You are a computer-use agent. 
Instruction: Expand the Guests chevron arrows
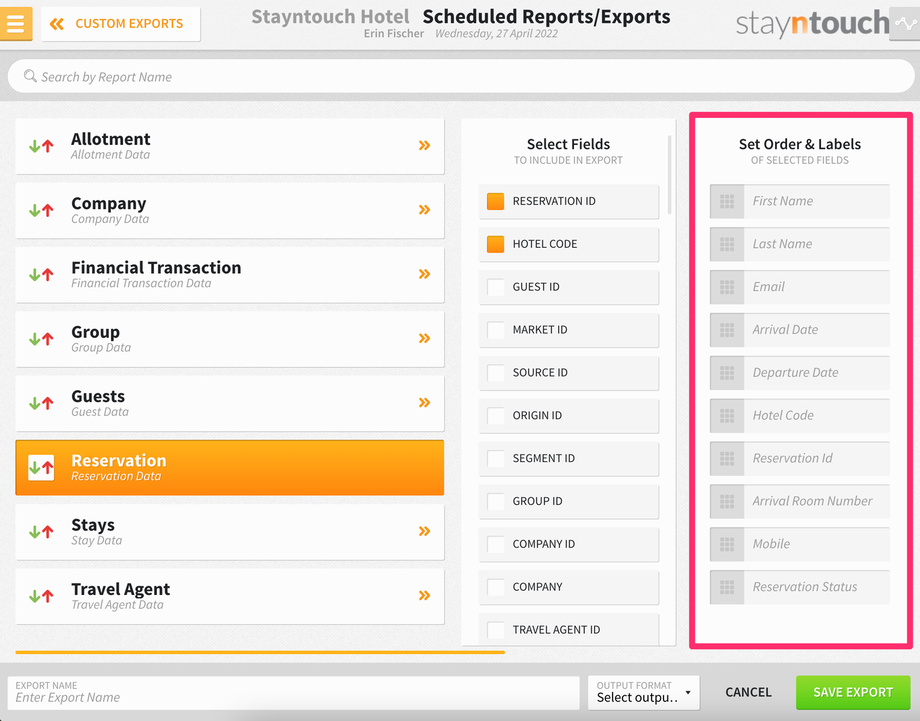point(424,402)
